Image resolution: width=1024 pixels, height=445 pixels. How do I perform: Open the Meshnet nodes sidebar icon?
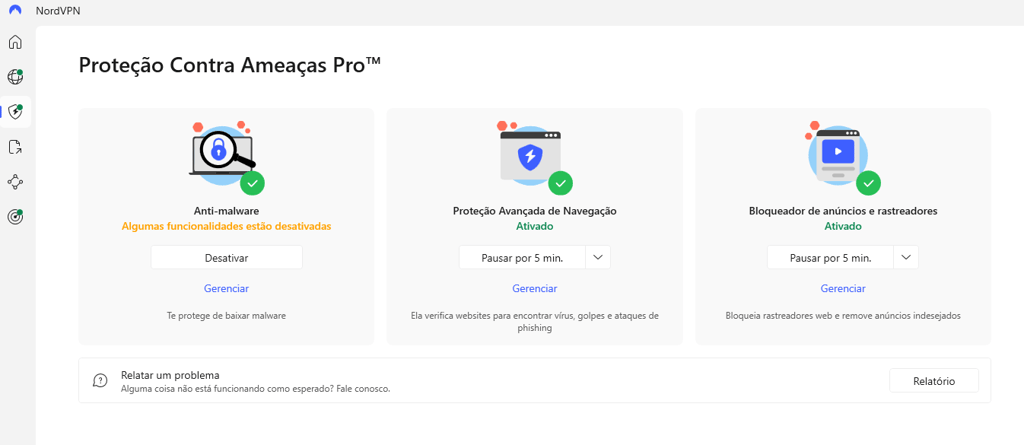pos(15,182)
